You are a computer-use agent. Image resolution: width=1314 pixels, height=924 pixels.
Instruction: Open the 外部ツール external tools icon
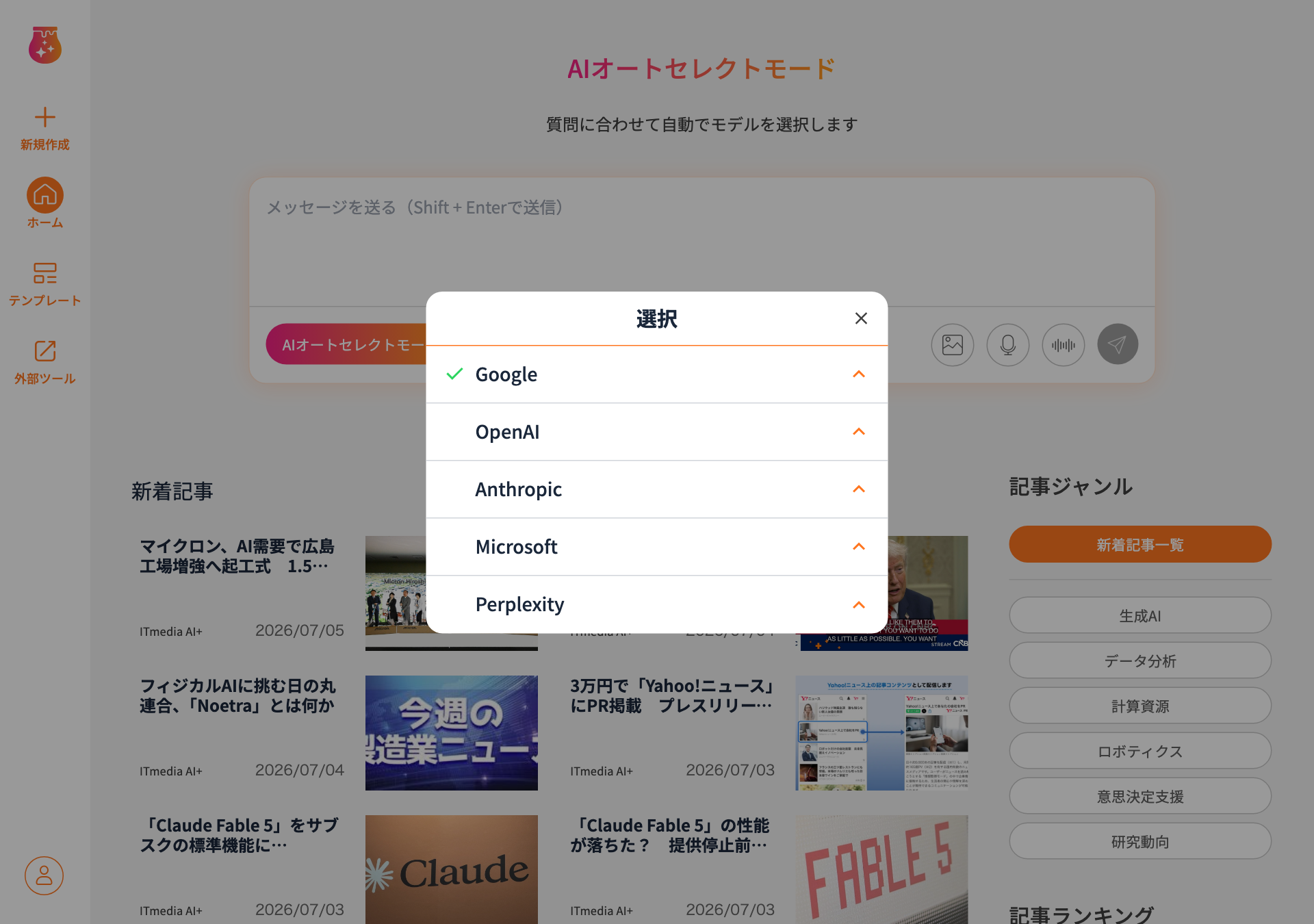tap(45, 351)
